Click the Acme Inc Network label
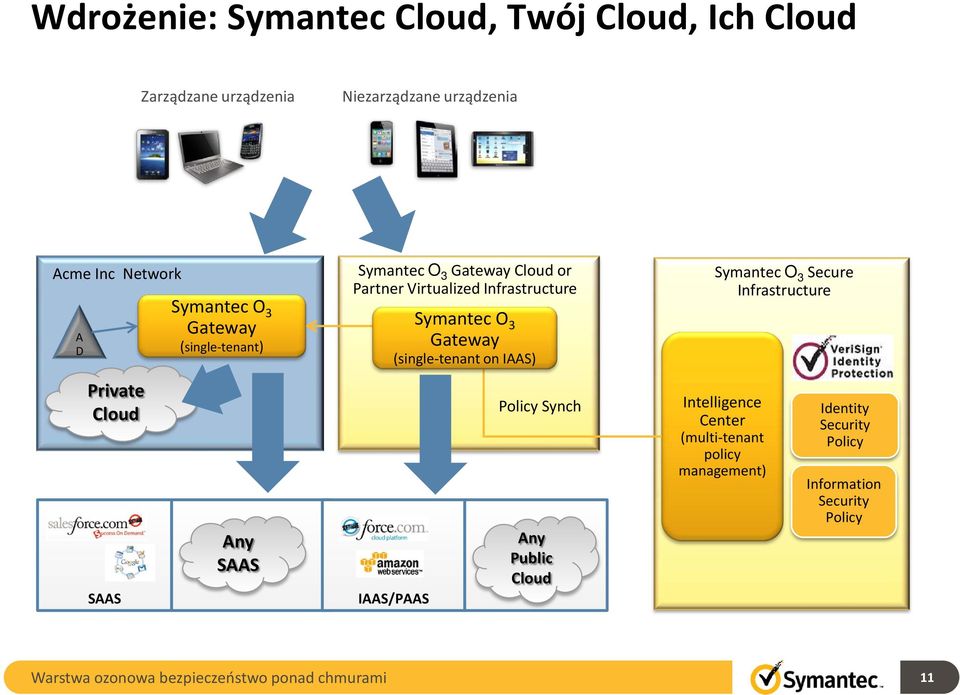 (x=117, y=274)
